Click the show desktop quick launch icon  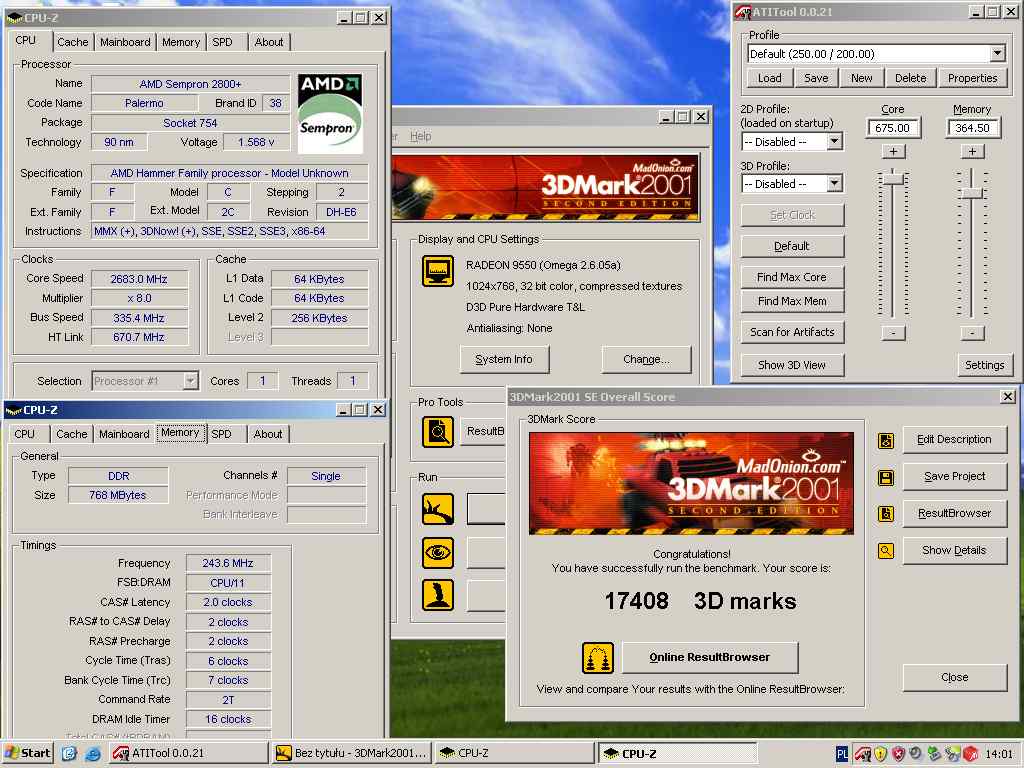(69, 754)
